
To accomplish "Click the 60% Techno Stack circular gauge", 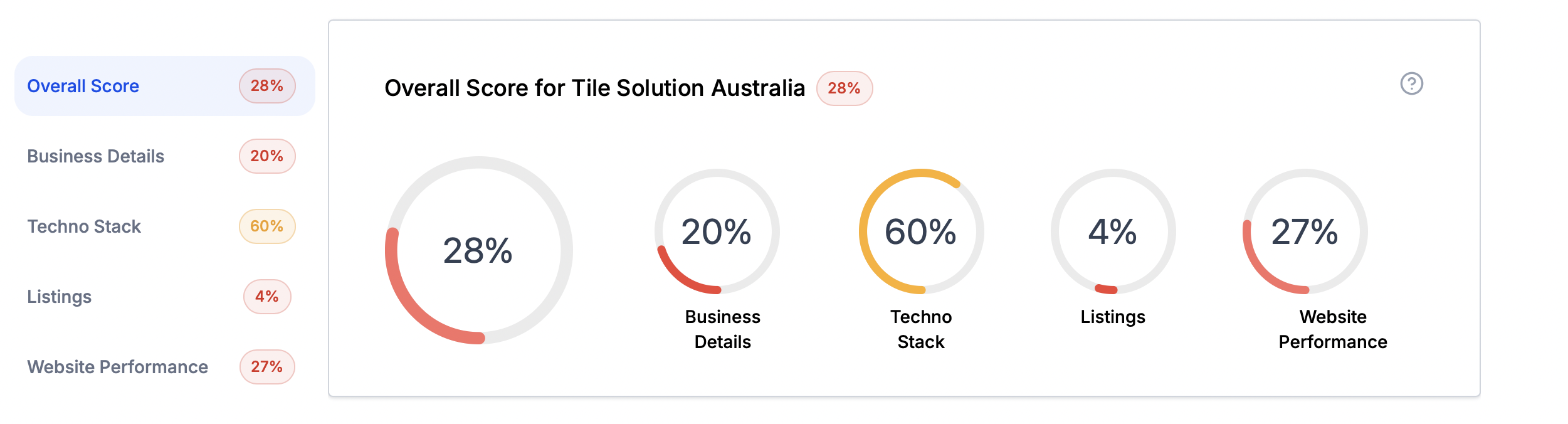I will pos(921,231).
